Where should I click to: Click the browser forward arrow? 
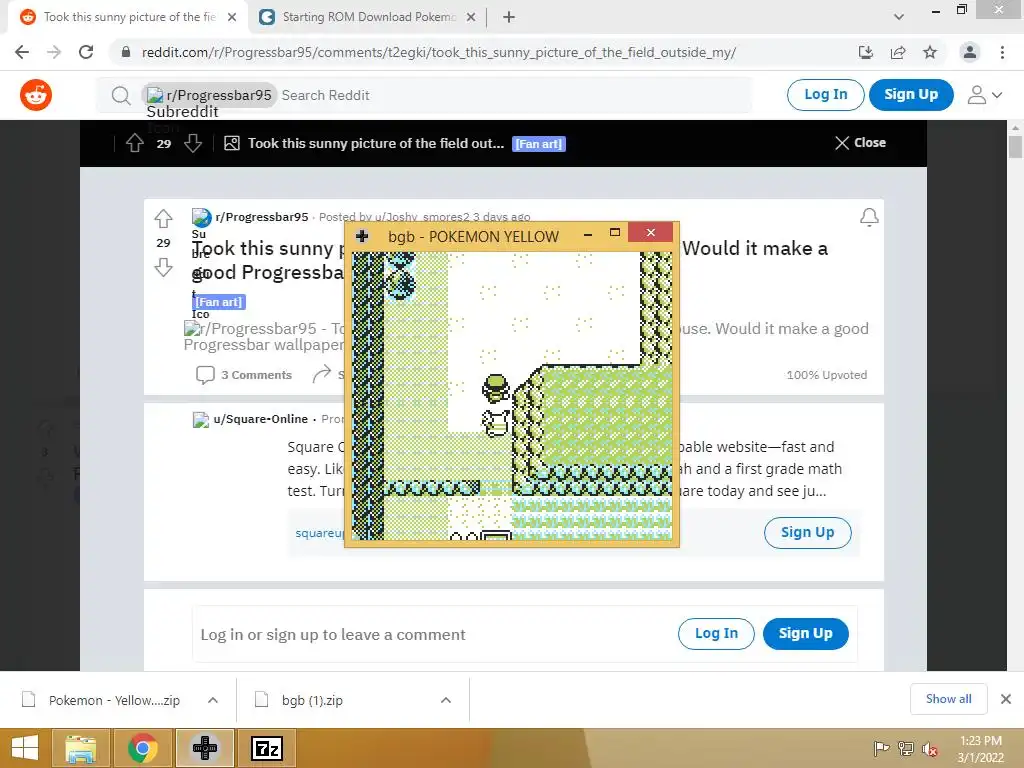54,52
